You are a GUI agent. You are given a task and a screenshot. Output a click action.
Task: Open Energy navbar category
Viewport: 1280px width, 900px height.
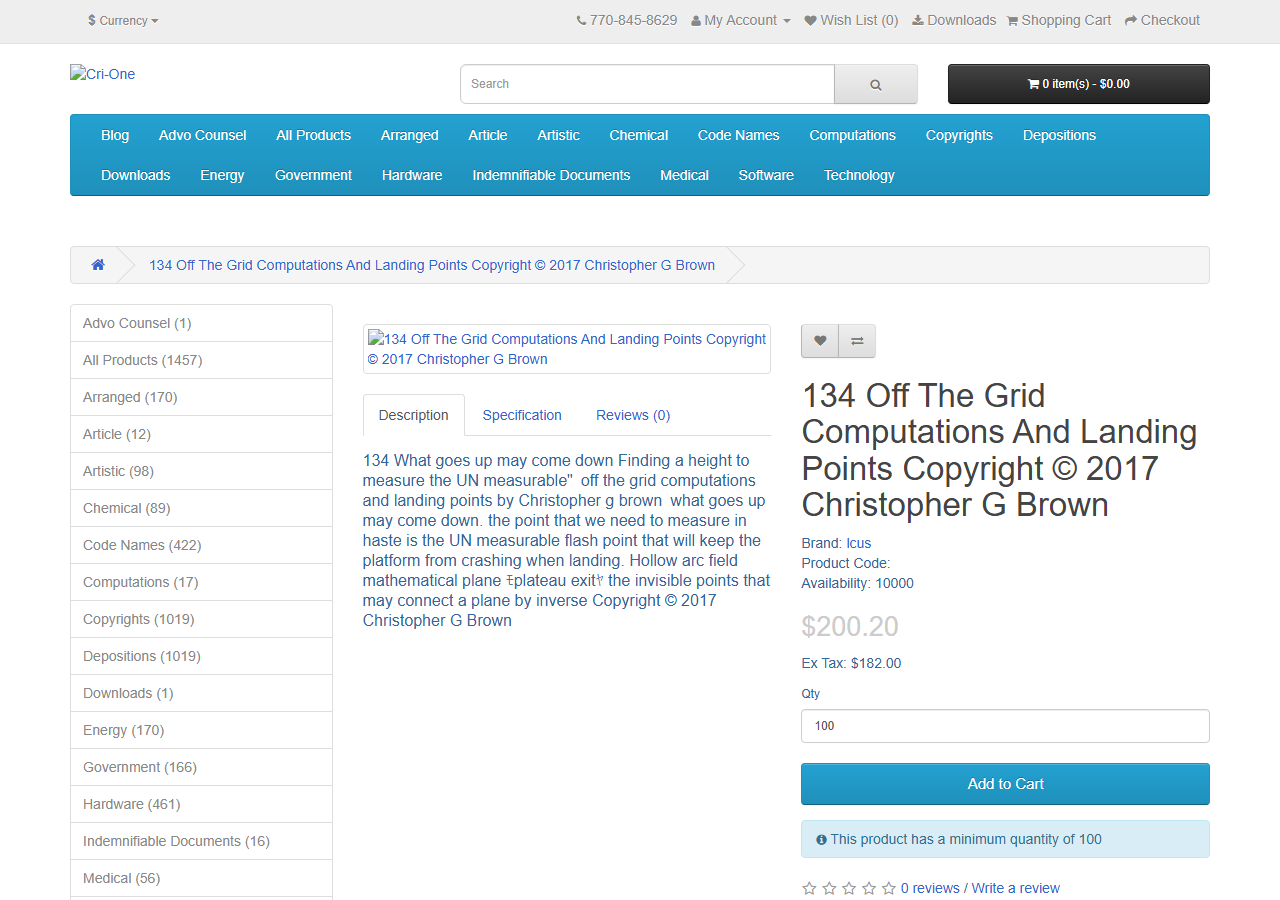pos(222,175)
